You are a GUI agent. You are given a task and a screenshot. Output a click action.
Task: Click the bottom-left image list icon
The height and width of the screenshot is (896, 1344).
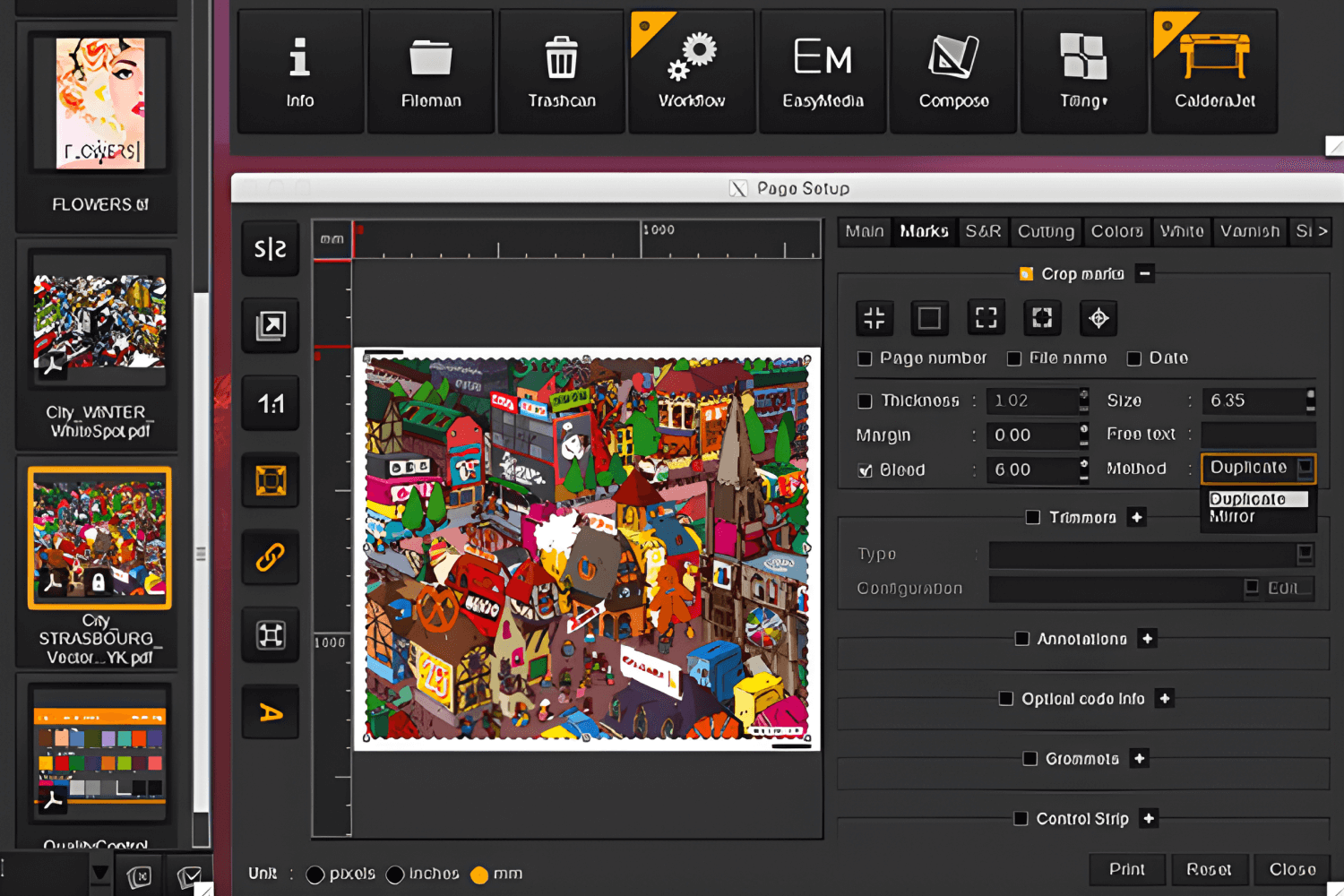[x=140, y=876]
